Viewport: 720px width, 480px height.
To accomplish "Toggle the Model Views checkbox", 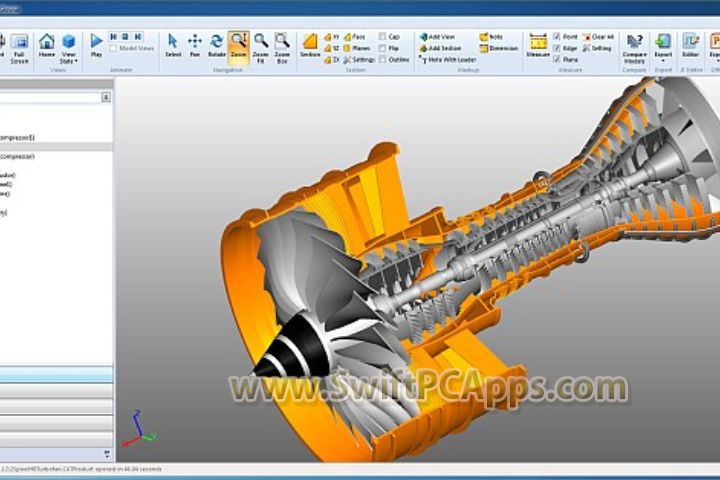I will point(114,47).
